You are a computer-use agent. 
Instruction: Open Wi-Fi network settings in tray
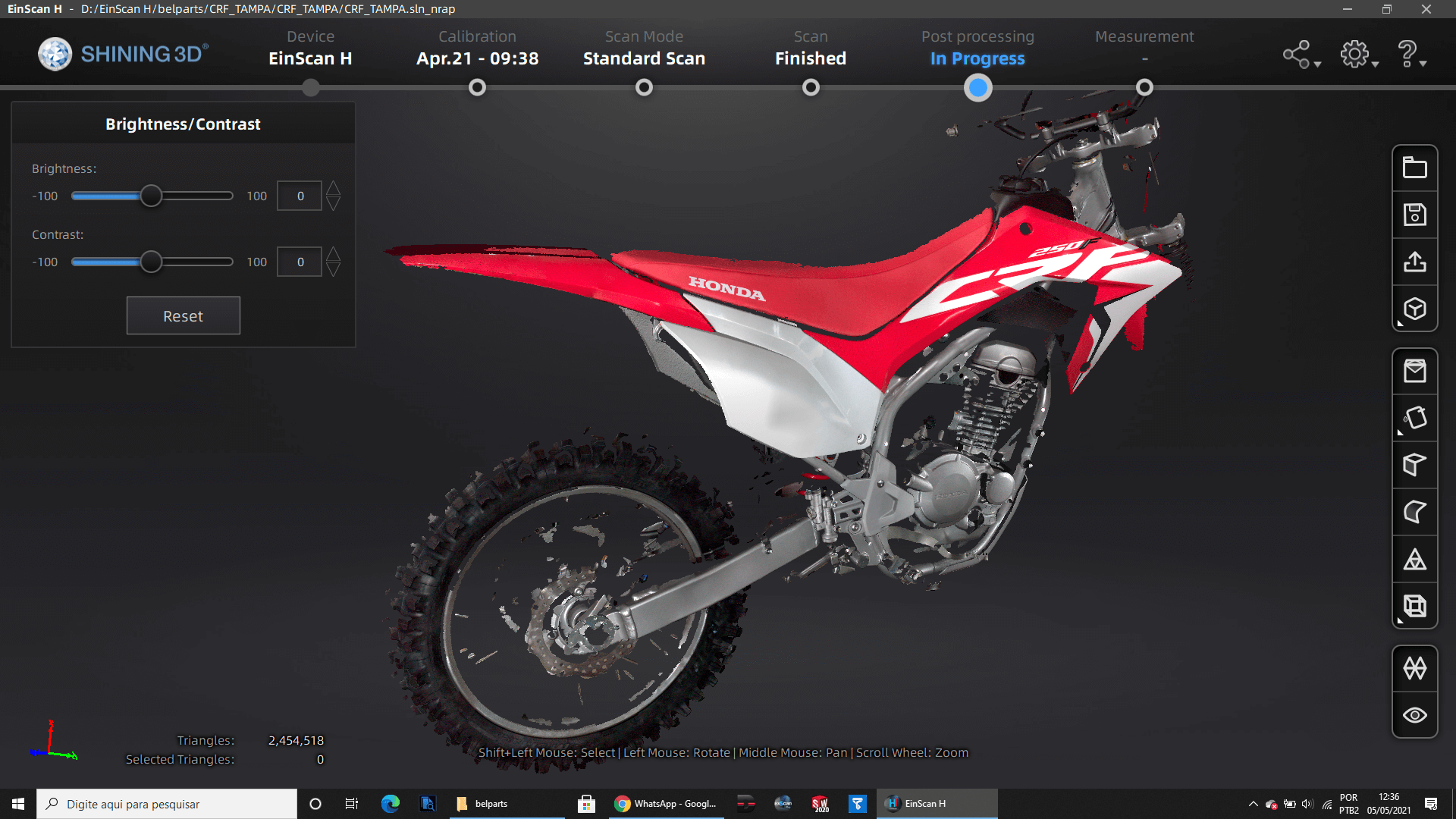click(1327, 804)
